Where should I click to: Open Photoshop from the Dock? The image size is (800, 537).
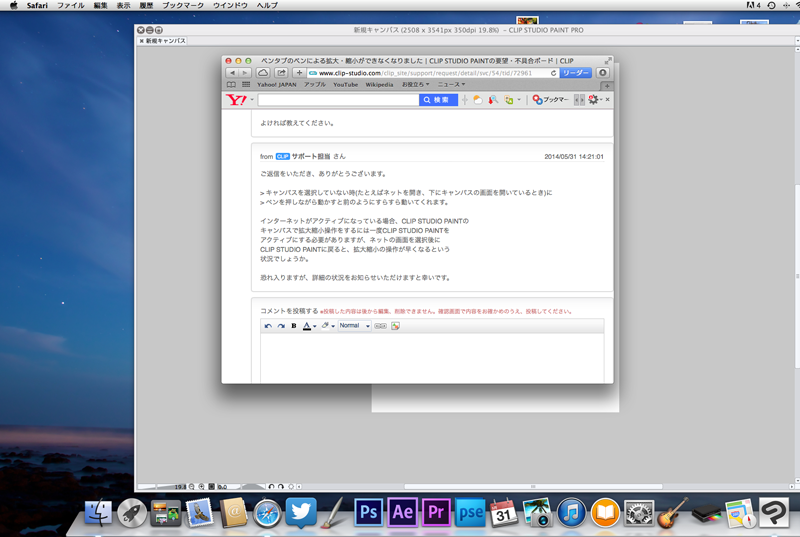coord(368,511)
